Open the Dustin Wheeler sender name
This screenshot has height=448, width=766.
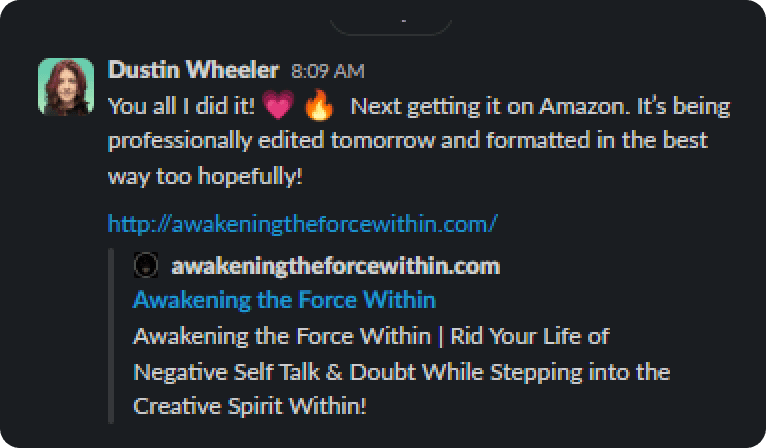pyautogui.click(x=193, y=70)
